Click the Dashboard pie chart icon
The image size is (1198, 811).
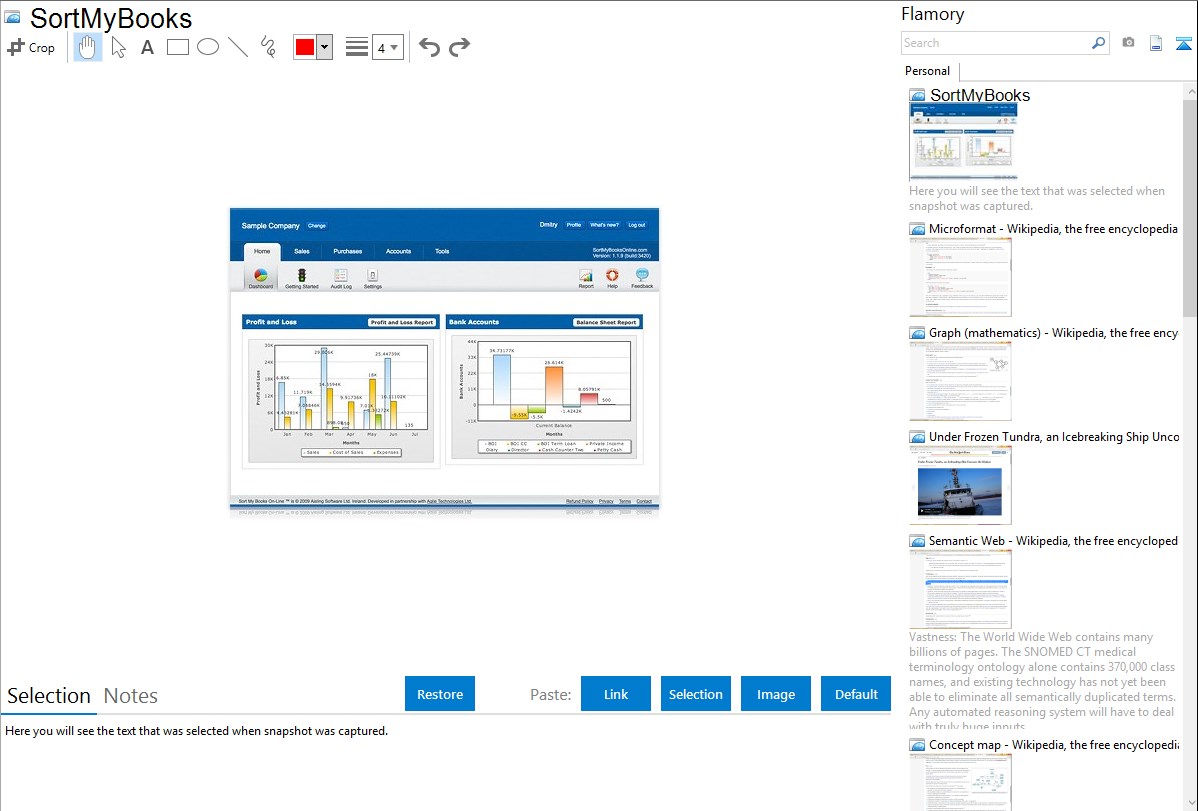(261, 277)
